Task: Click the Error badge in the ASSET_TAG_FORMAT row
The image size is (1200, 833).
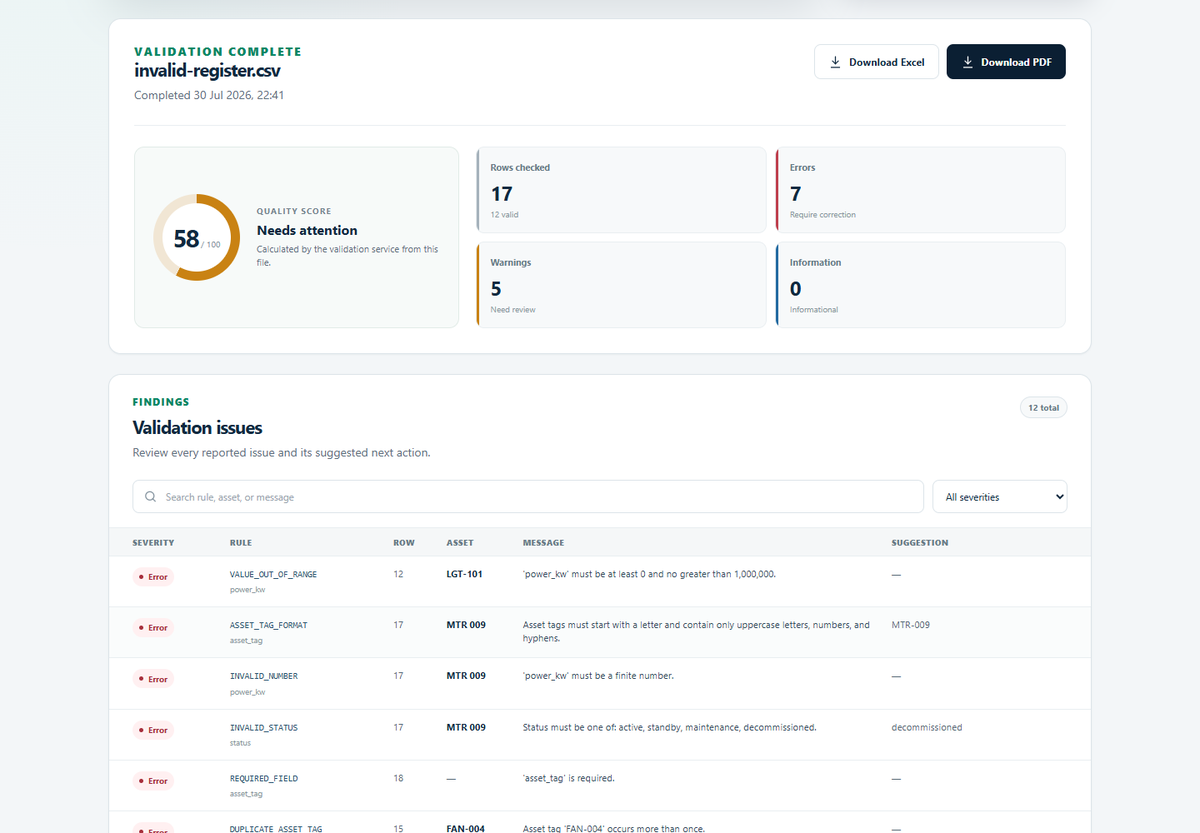Action: tap(153, 628)
